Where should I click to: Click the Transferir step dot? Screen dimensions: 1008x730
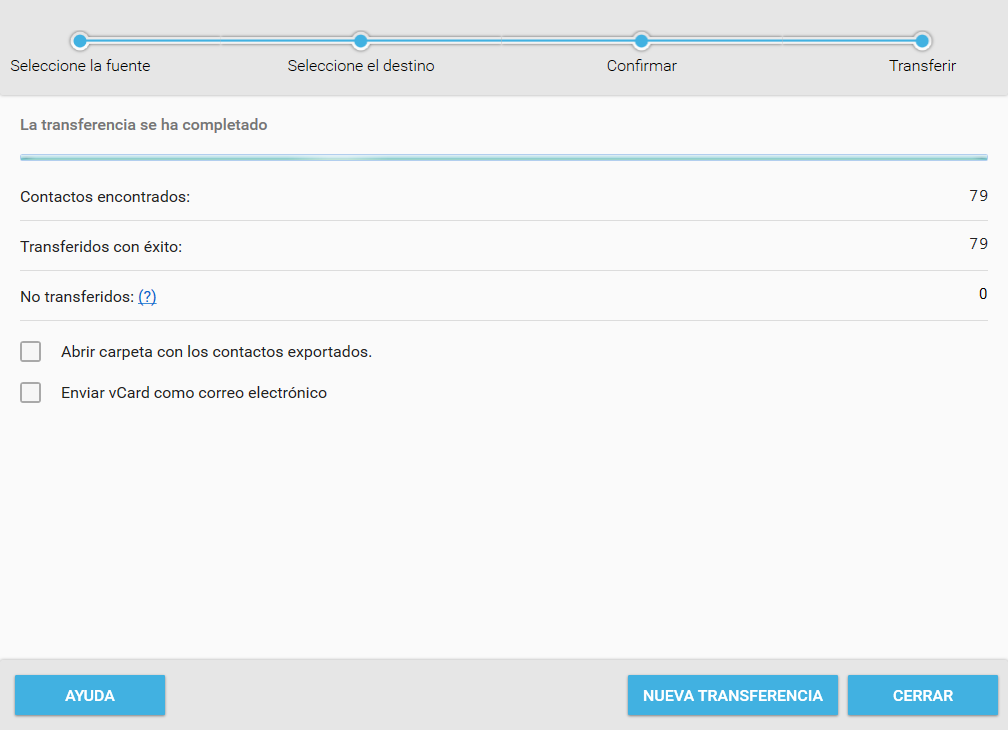pyautogui.click(x=922, y=41)
